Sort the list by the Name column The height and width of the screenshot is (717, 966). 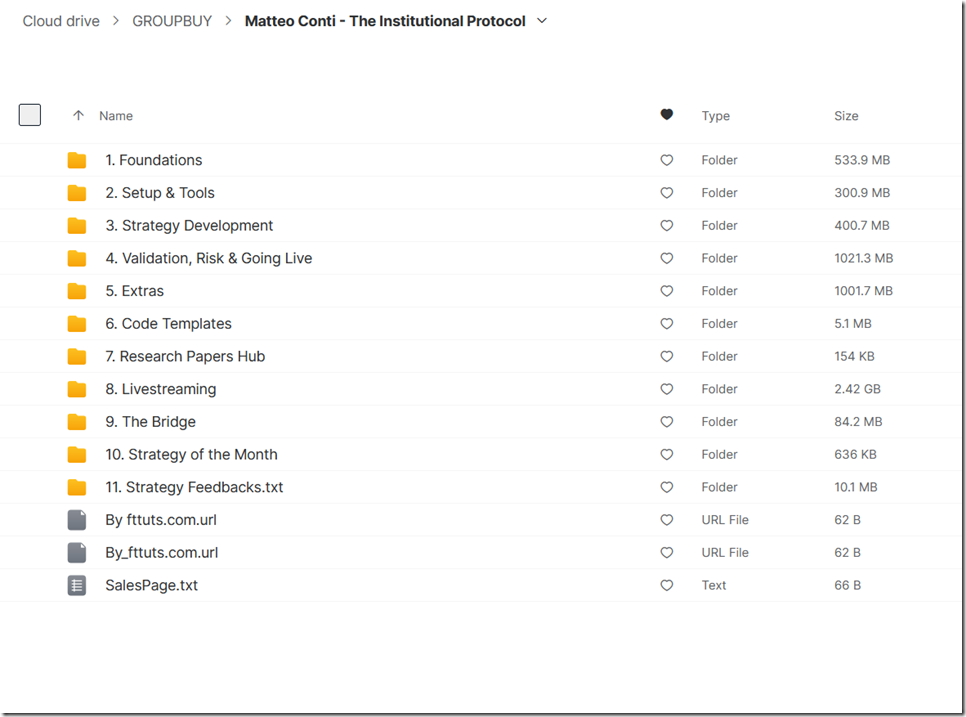[116, 116]
